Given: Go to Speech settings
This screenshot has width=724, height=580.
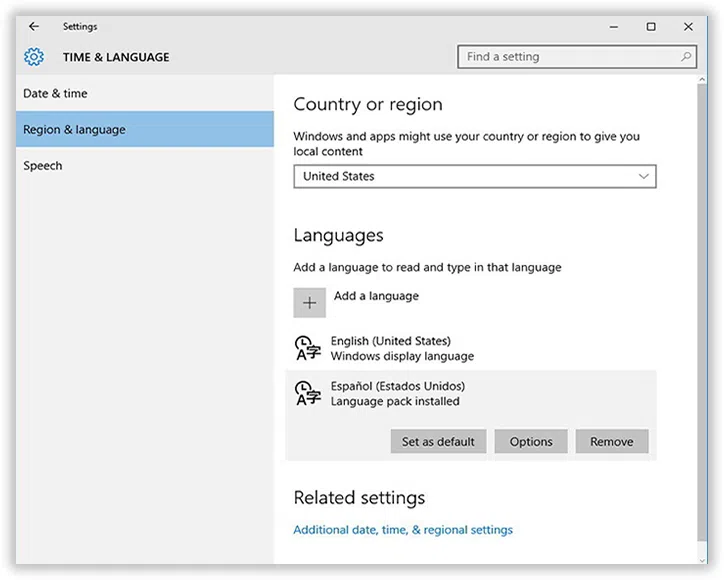Looking at the screenshot, I should point(43,166).
